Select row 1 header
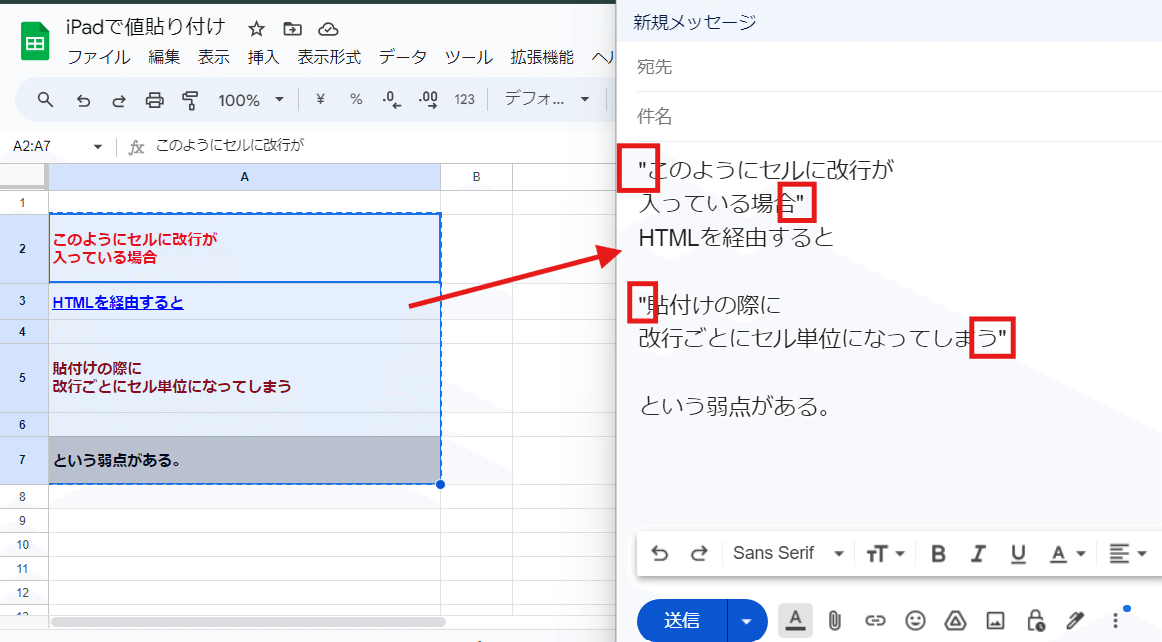 (x=23, y=202)
